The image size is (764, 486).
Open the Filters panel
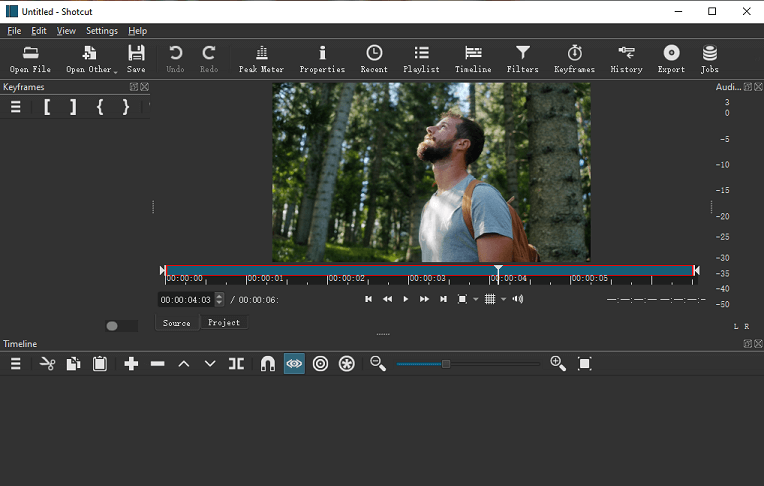[522, 59]
